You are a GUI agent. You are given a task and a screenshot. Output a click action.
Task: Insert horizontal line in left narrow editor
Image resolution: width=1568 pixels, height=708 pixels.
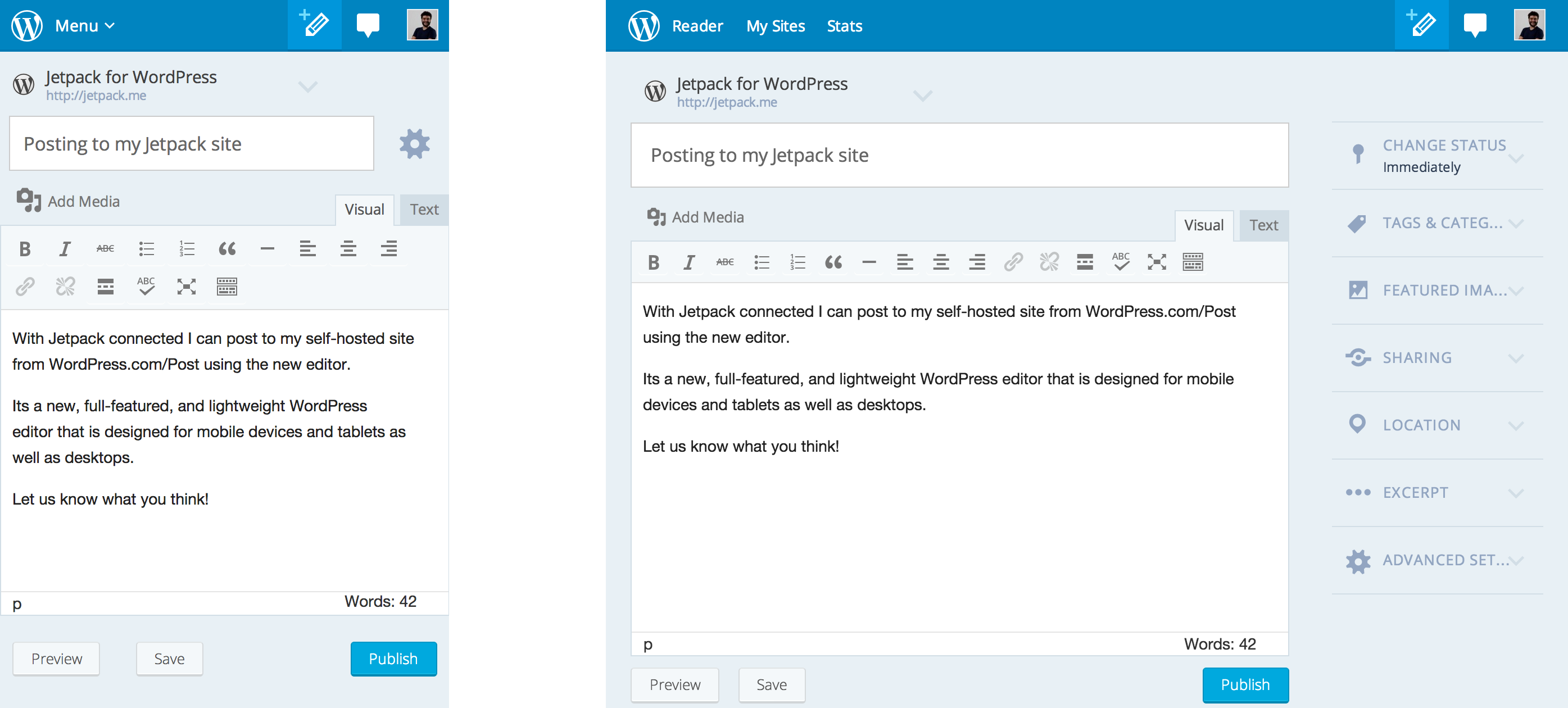point(267,248)
